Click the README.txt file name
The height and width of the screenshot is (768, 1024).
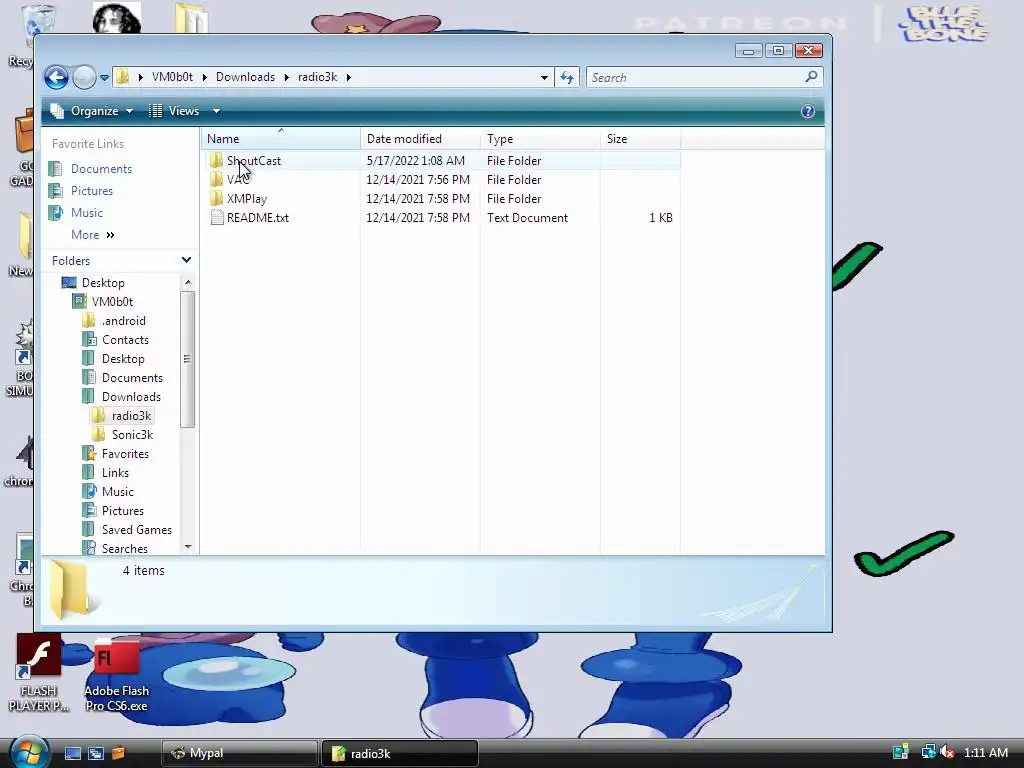point(258,217)
